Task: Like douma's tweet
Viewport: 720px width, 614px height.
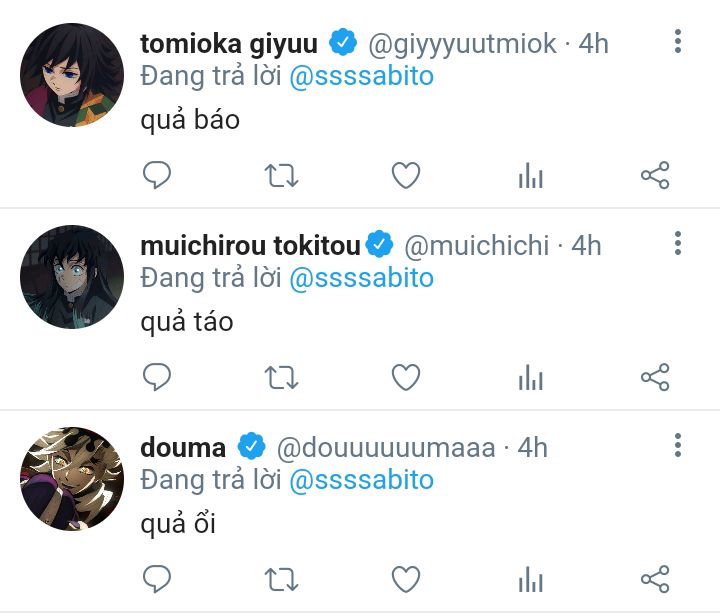Action: coord(405,578)
